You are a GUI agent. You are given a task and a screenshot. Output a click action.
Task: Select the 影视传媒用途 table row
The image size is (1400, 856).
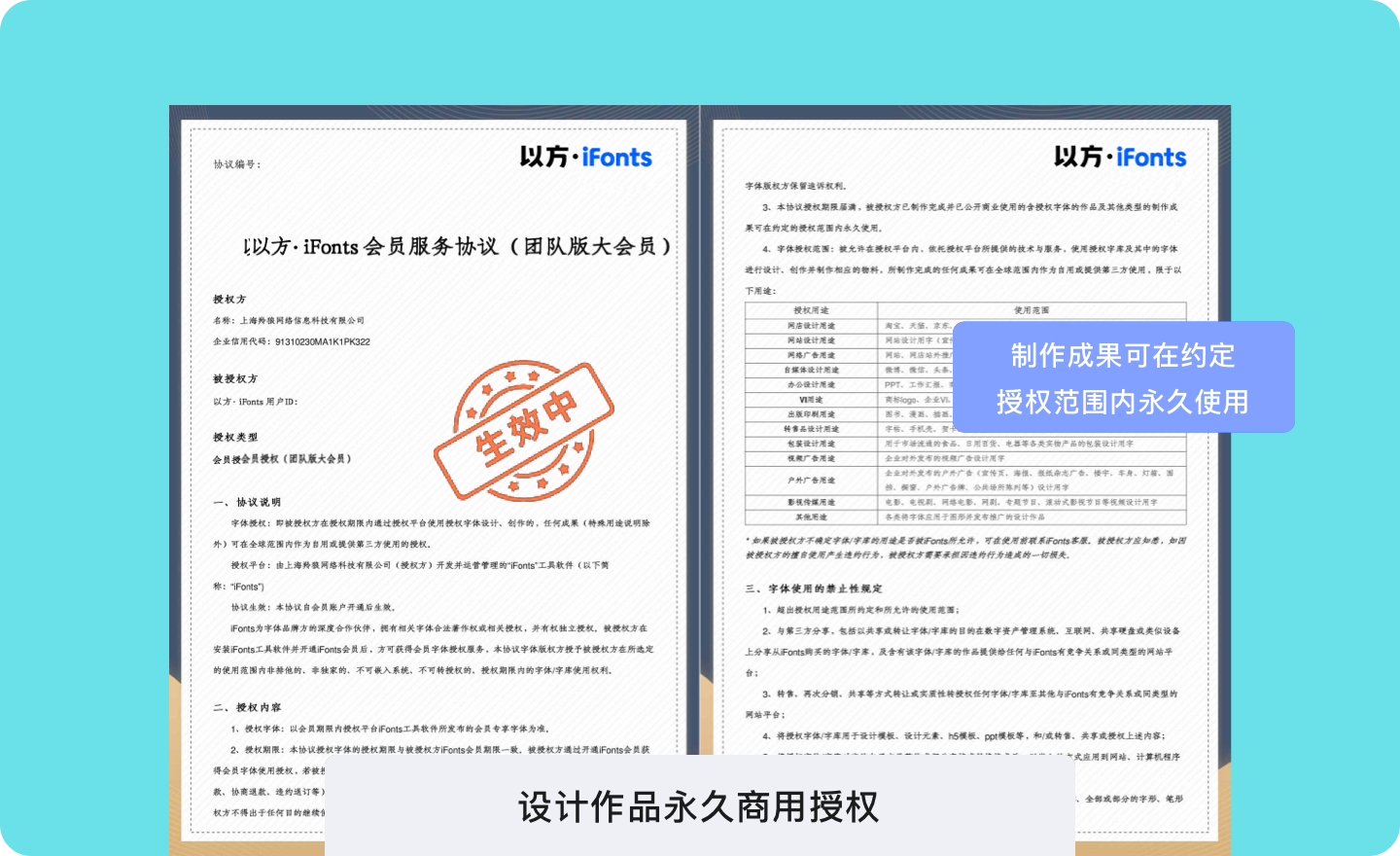[965, 502]
